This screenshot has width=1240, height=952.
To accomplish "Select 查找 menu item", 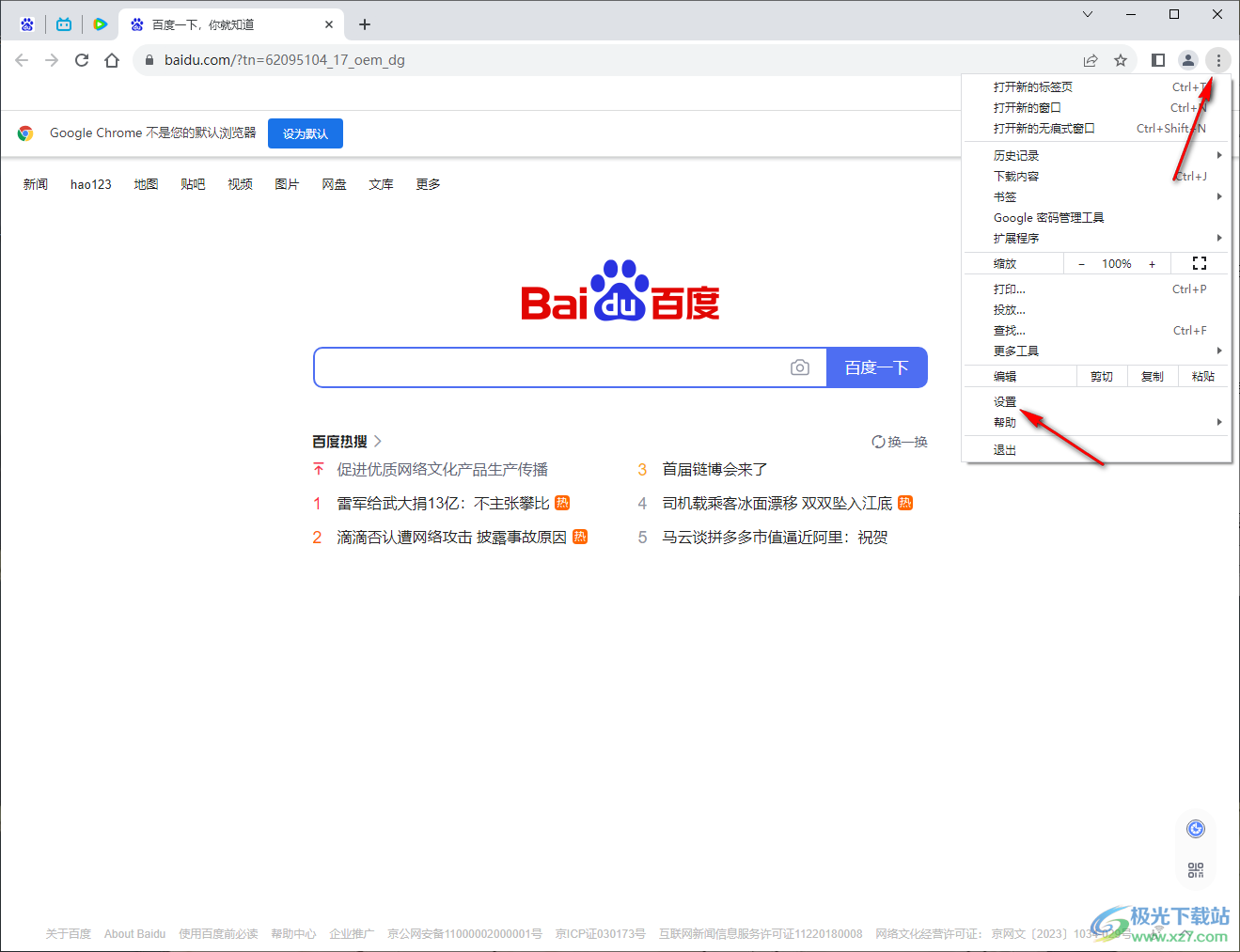I will (1097, 330).
